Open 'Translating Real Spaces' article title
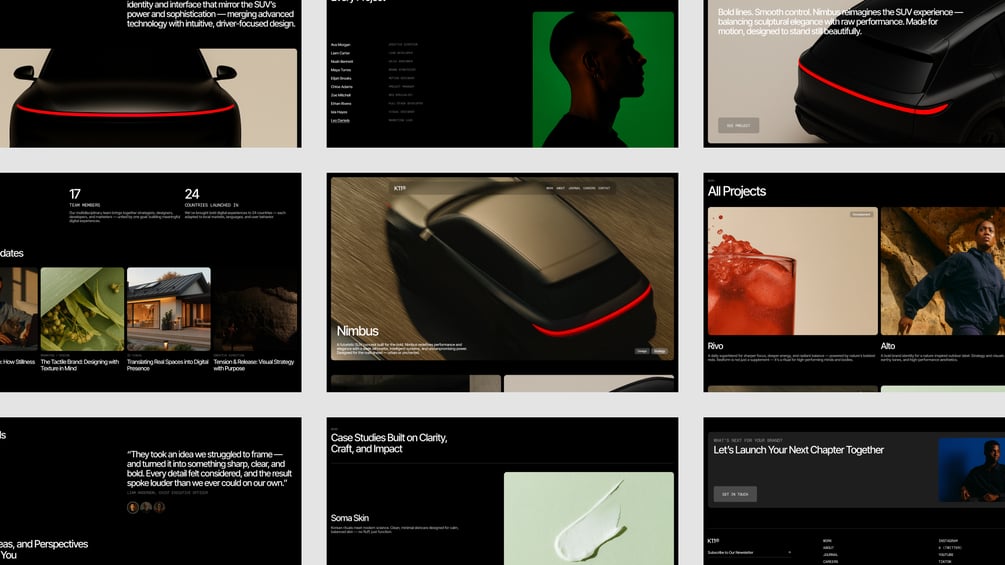Screen dimensions: 1005x565 click(168, 365)
